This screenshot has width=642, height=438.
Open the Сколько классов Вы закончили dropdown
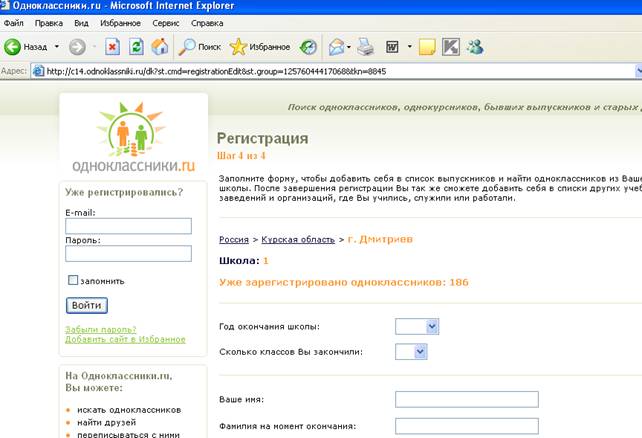[419, 351]
